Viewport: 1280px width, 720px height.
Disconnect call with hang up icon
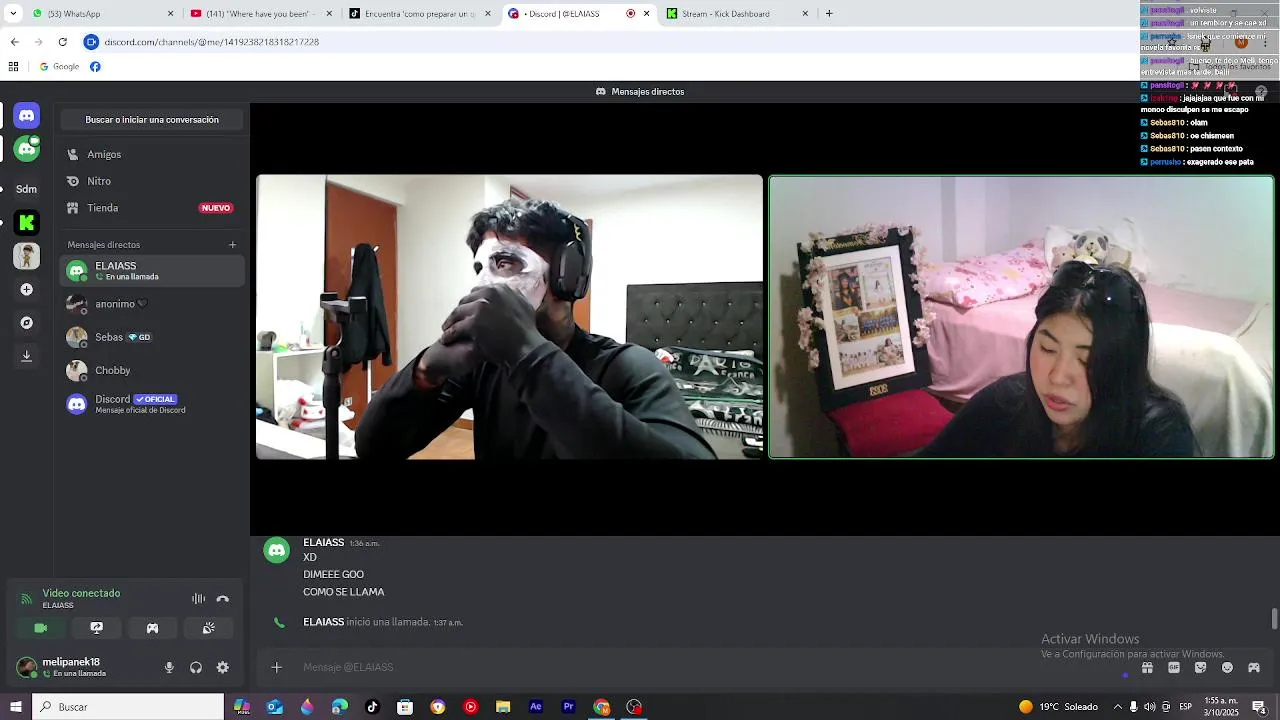[222, 599]
